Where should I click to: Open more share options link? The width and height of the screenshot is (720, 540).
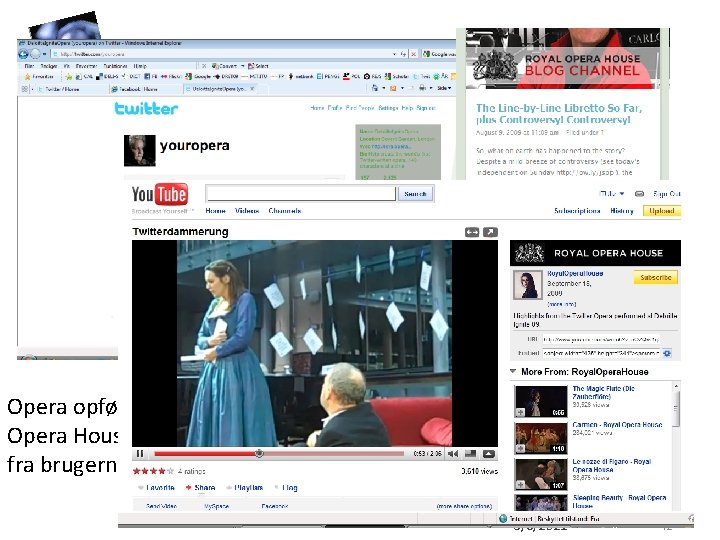point(464,506)
